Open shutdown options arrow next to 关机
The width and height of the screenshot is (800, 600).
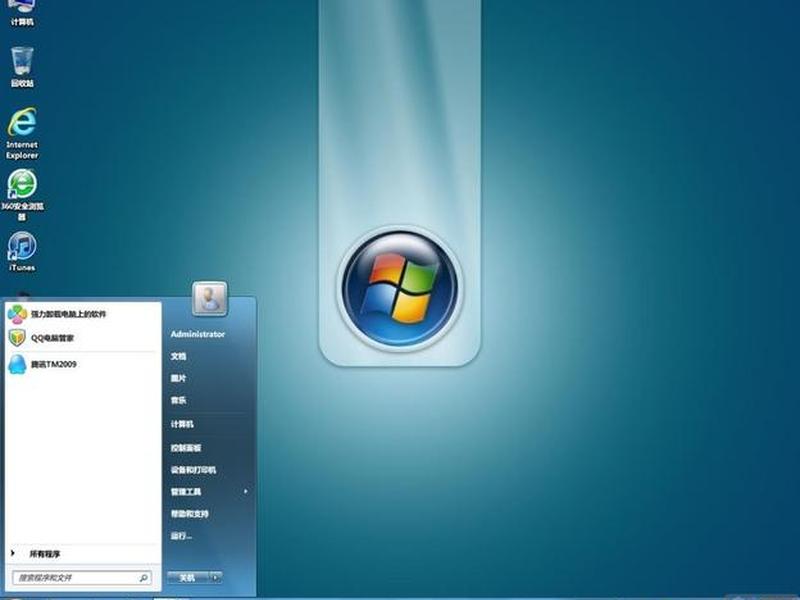[216, 578]
